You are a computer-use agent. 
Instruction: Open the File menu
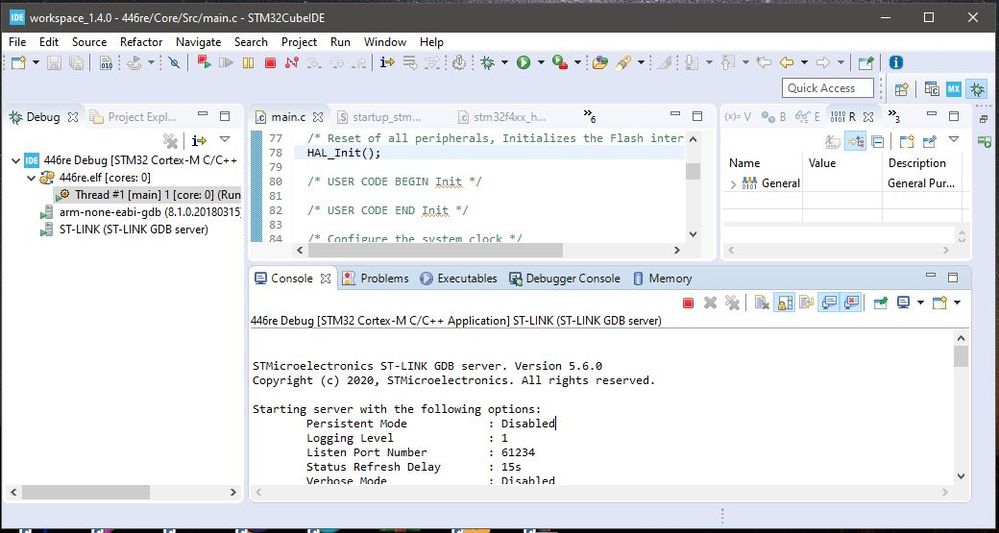17,42
